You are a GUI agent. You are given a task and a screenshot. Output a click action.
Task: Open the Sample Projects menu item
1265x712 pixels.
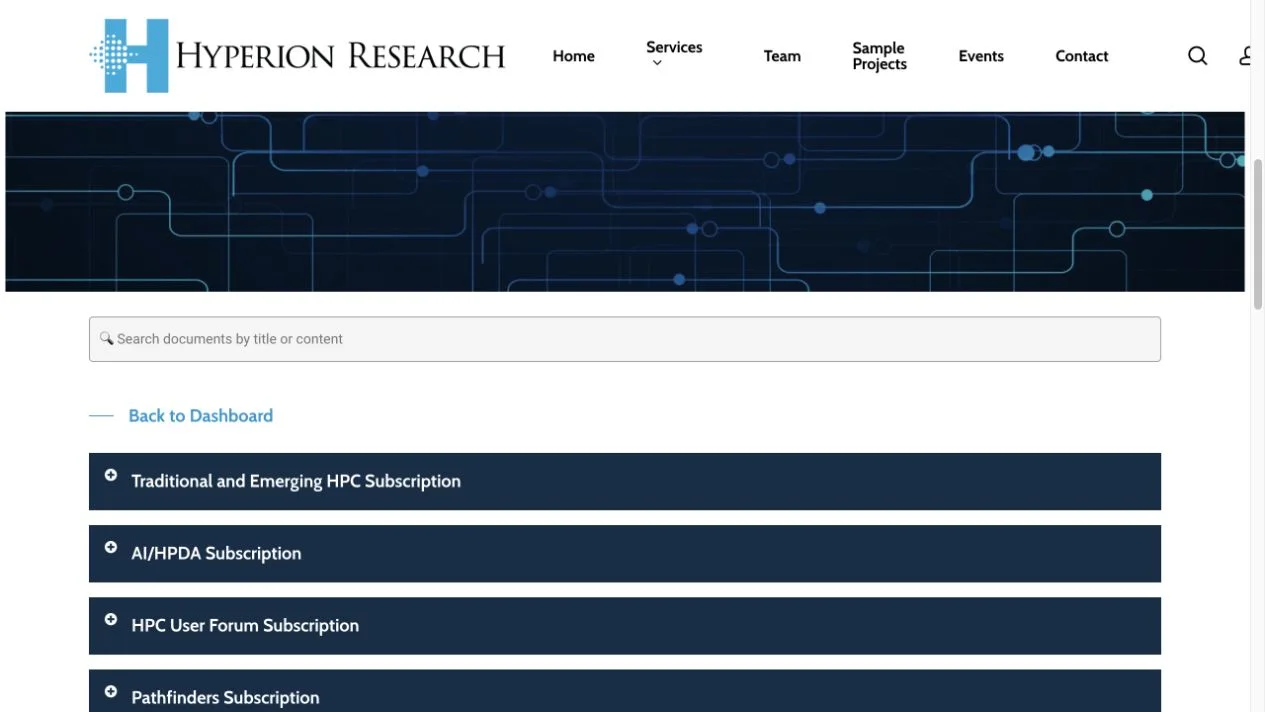[879, 56]
